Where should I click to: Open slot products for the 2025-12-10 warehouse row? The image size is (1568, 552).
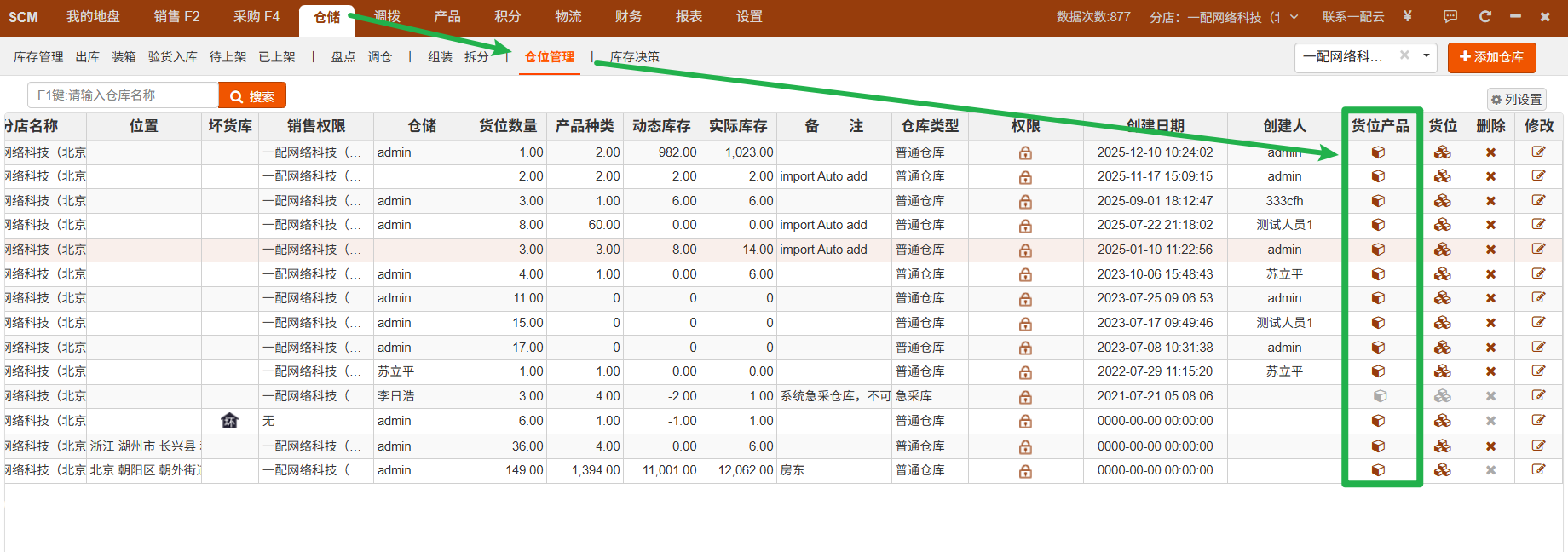[x=1378, y=152]
